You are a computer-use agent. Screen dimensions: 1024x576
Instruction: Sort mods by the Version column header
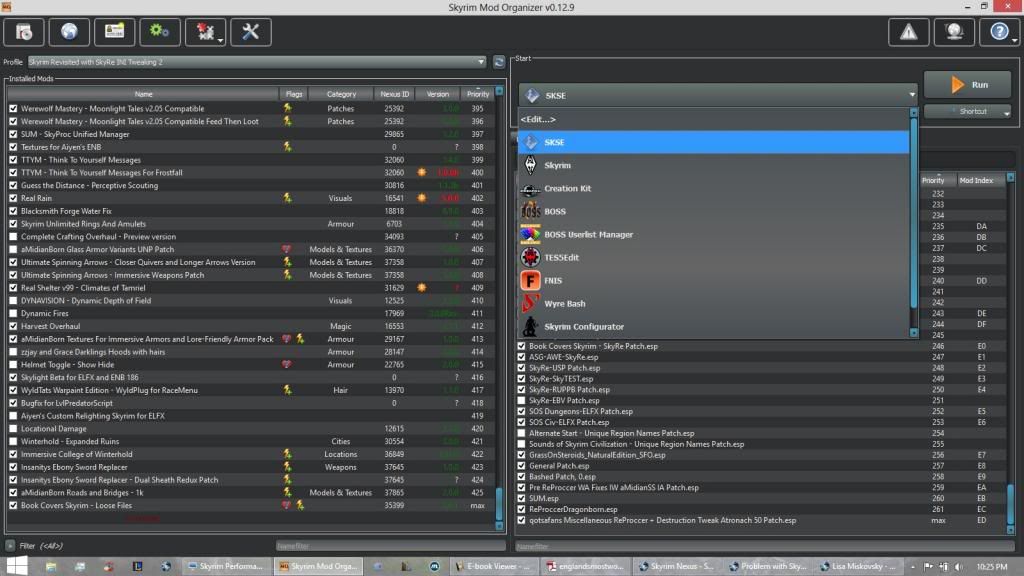[438, 94]
